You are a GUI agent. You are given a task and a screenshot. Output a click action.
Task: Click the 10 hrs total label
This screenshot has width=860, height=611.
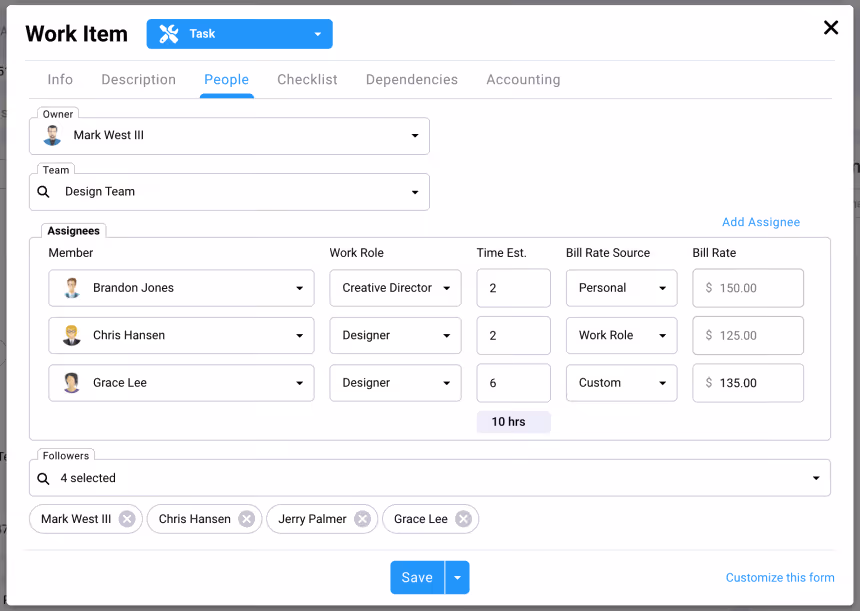pos(513,422)
